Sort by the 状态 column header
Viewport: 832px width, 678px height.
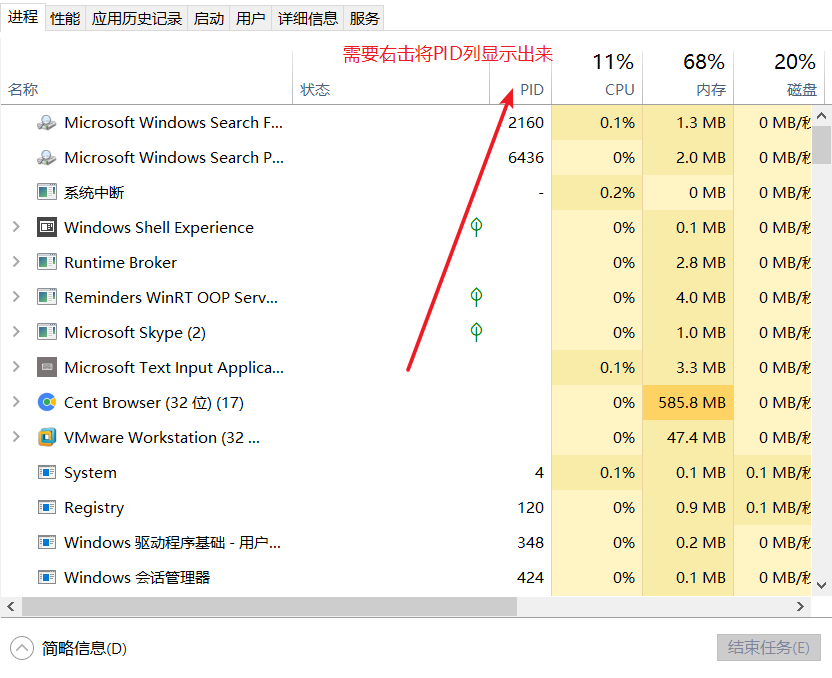click(391, 77)
